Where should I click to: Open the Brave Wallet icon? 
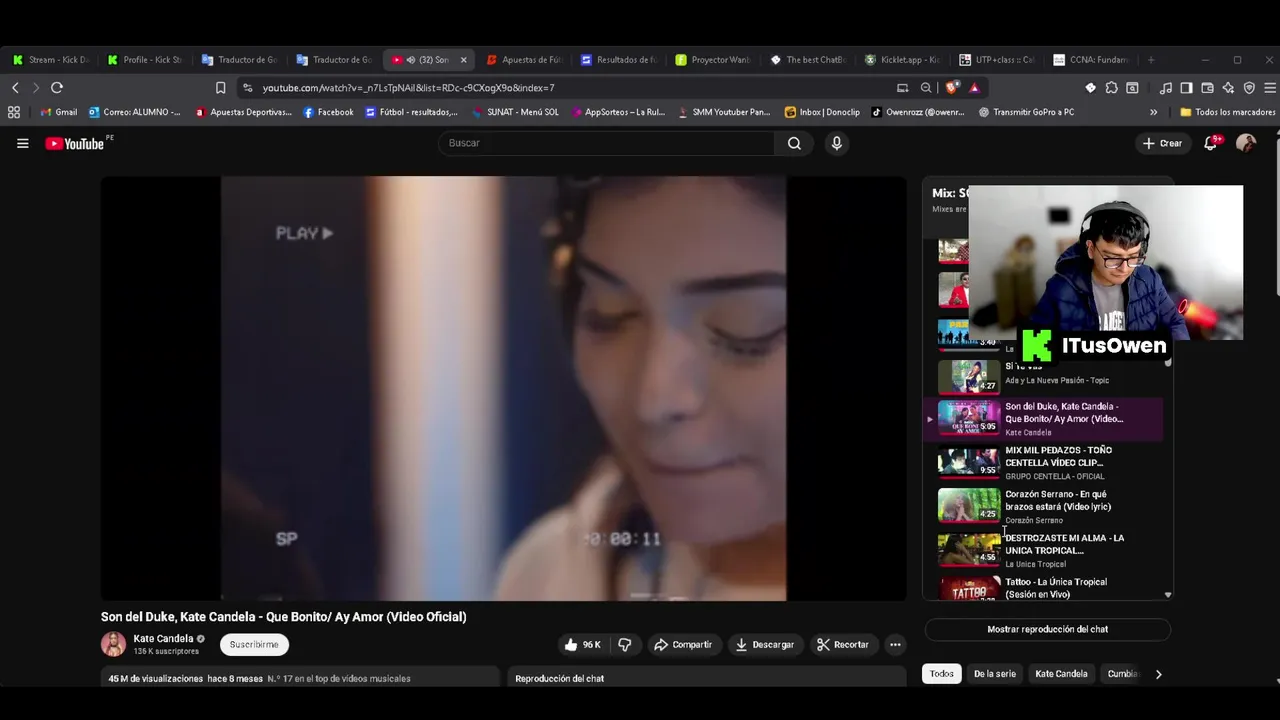[1207, 88]
